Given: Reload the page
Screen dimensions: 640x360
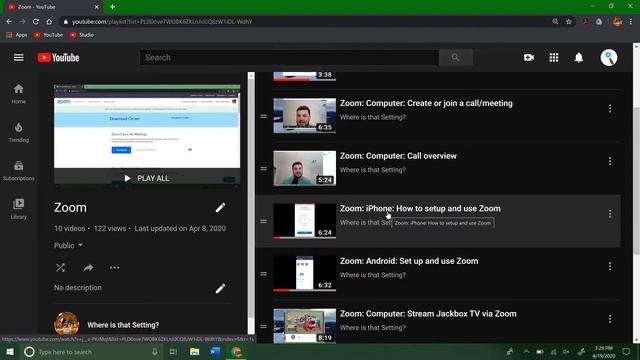Looking at the screenshot, I should coord(36,22).
